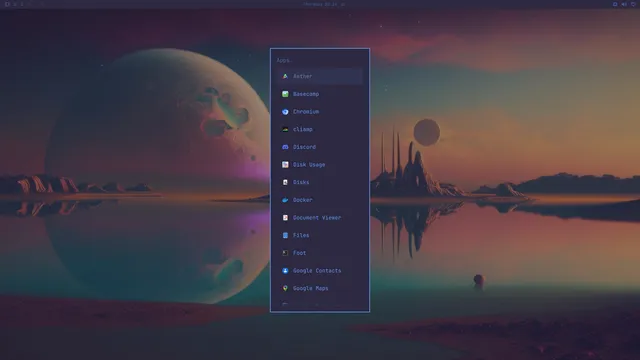Open the "Google Contacts" name label
640x360 pixels.
click(317, 271)
